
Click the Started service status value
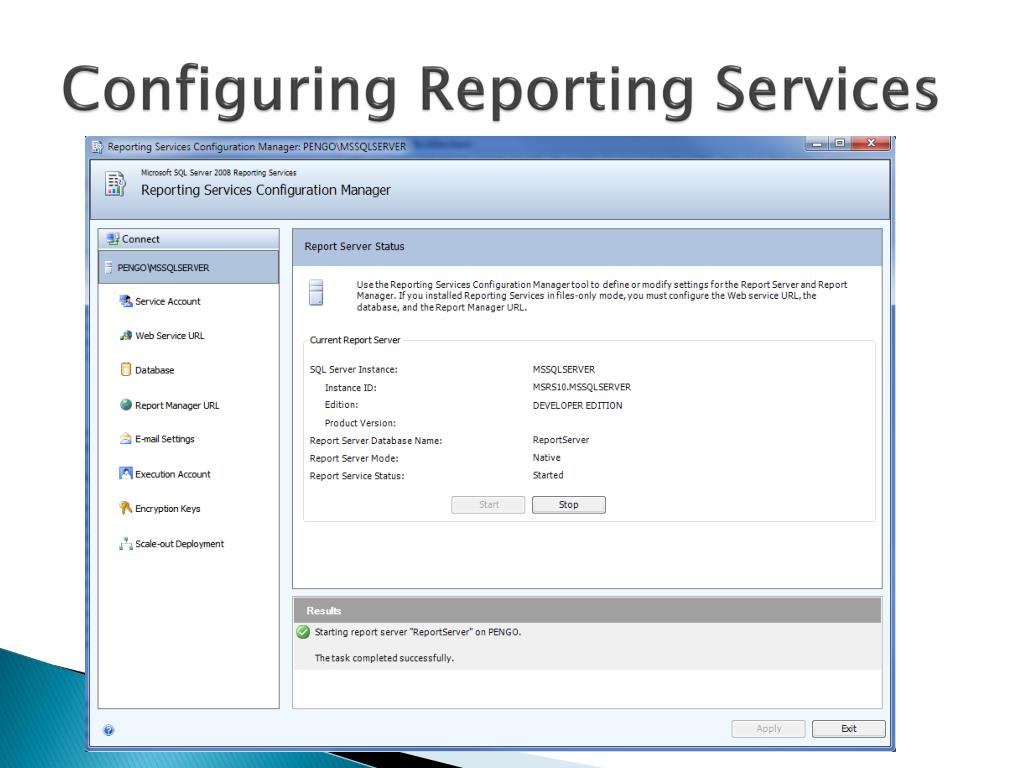click(x=548, y=475)
